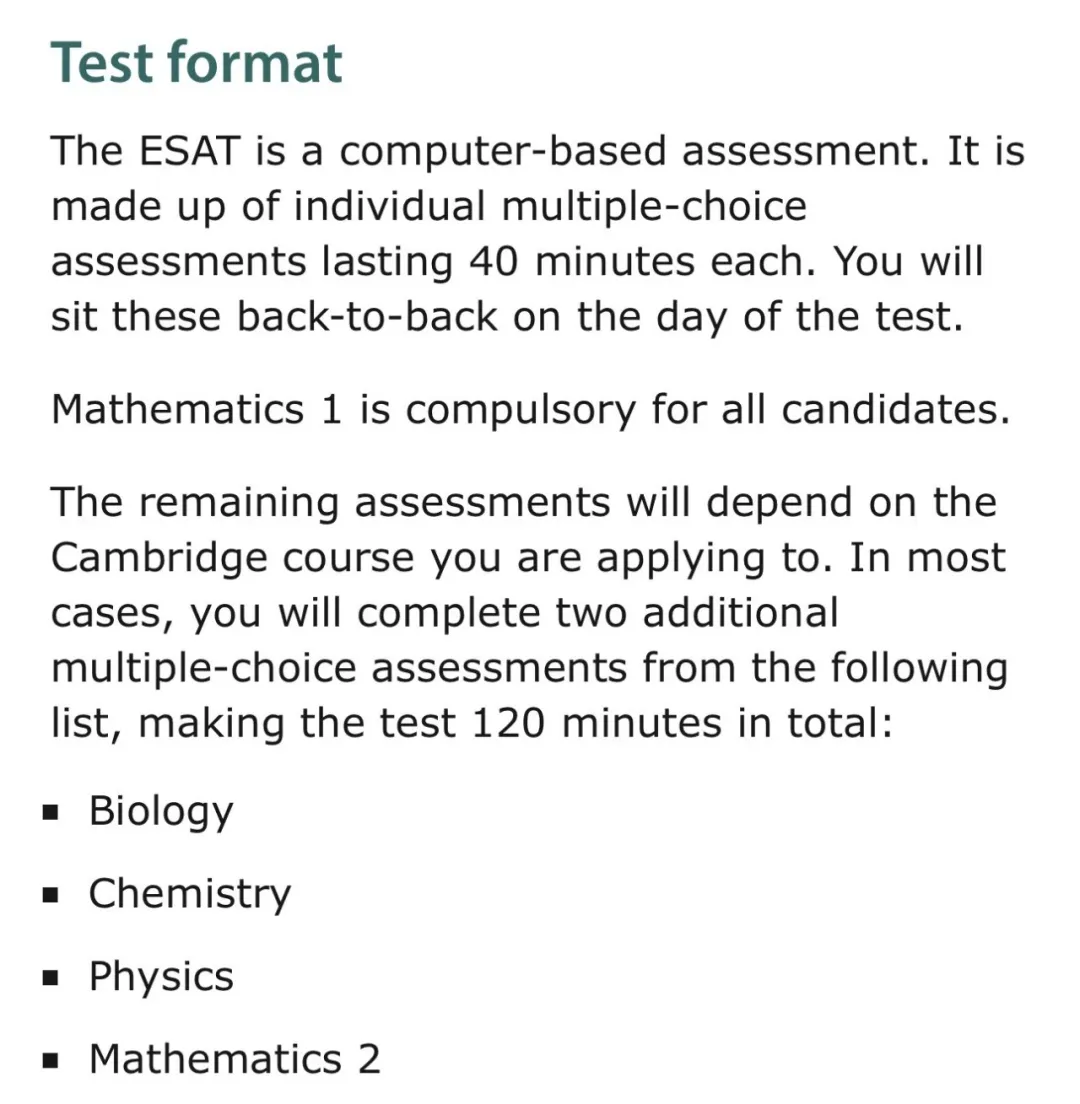Select the Mathematics 2 list item
This screenshot has height=1104, width=1080.
(x=235, y=1059)
